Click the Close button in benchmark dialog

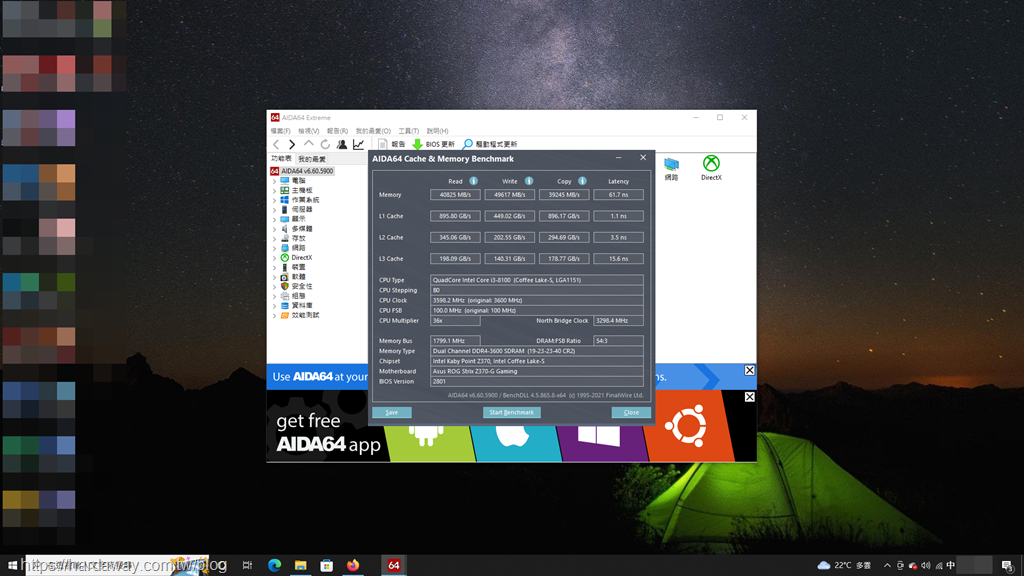point(631,413)
